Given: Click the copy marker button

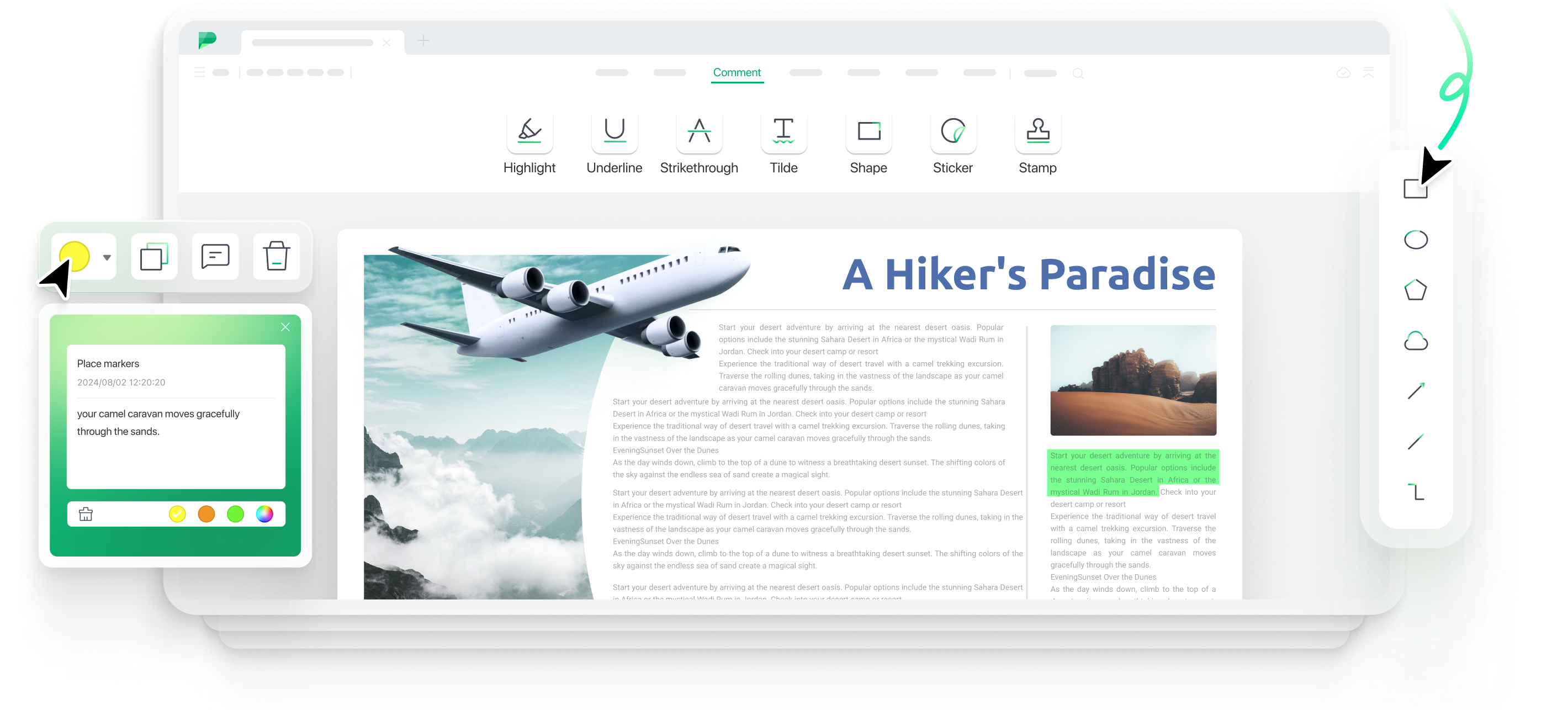Looking at the screenshot, I should click(x=153, y=256).
